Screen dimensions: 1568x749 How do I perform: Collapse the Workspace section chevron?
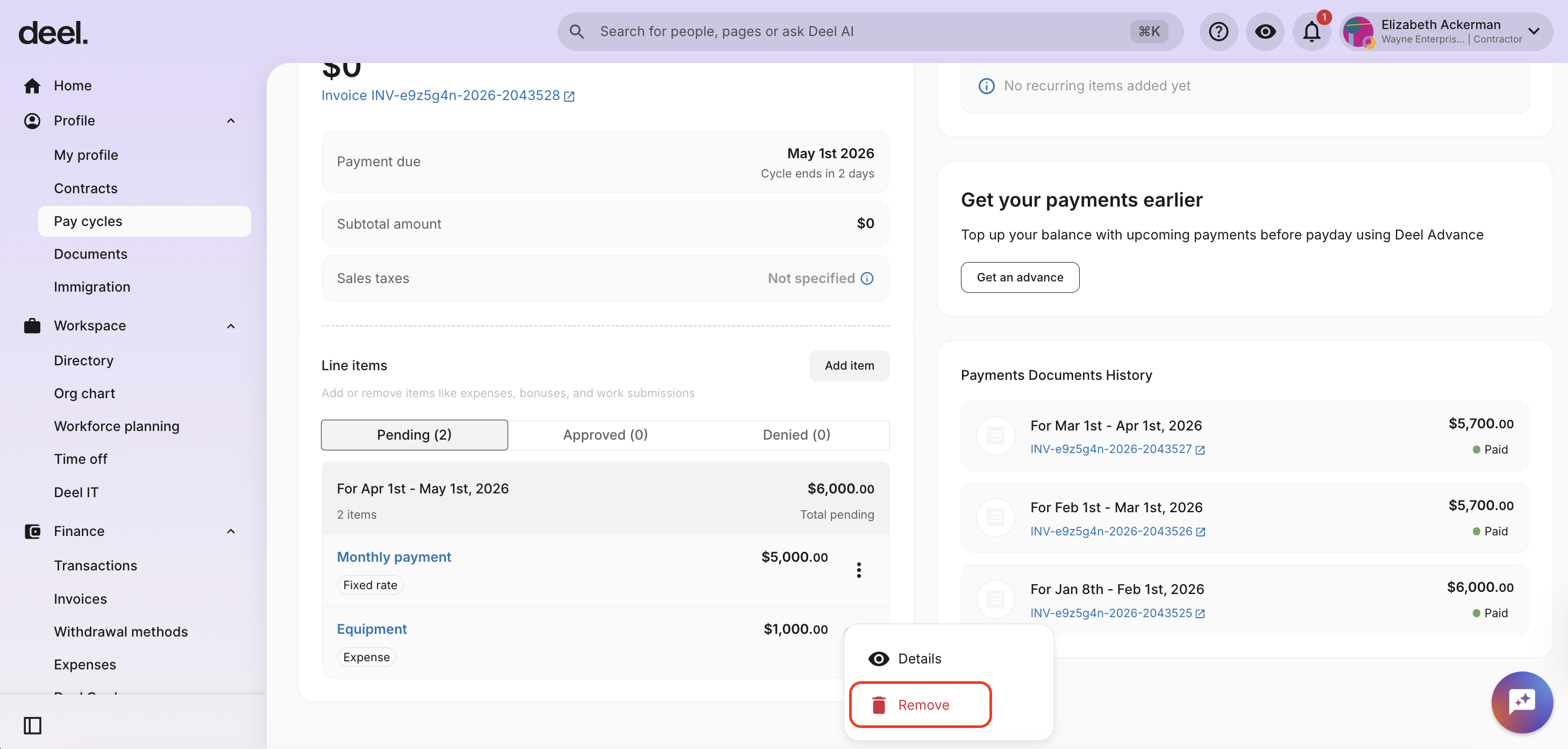click(231, 326)
